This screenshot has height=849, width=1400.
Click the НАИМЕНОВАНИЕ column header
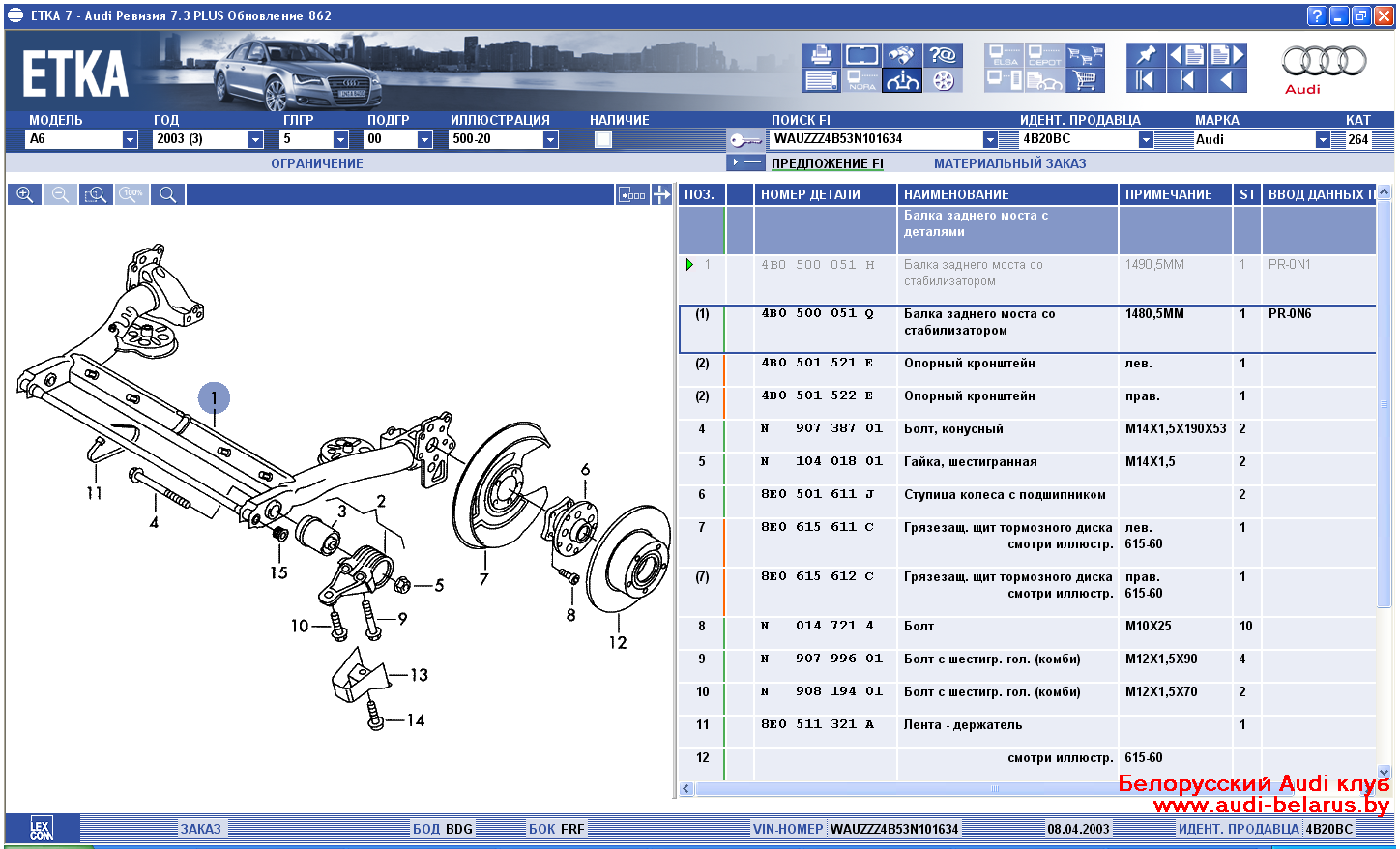pyautogui.click(x=1007, y=194)
